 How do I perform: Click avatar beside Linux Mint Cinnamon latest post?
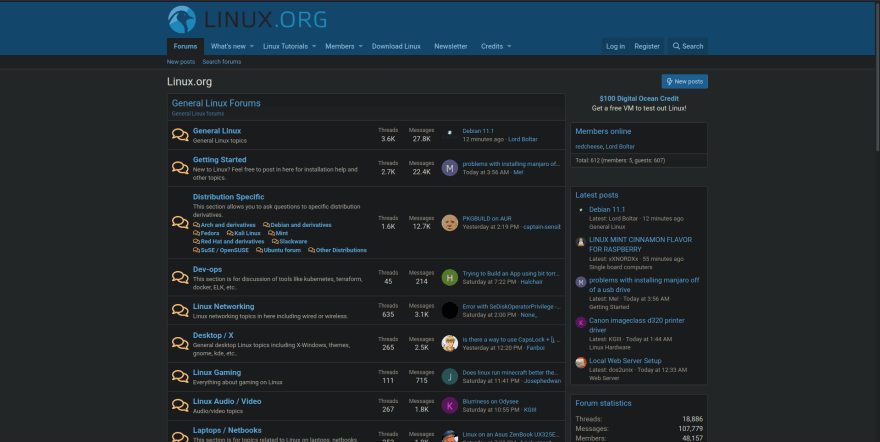[581, 242]
